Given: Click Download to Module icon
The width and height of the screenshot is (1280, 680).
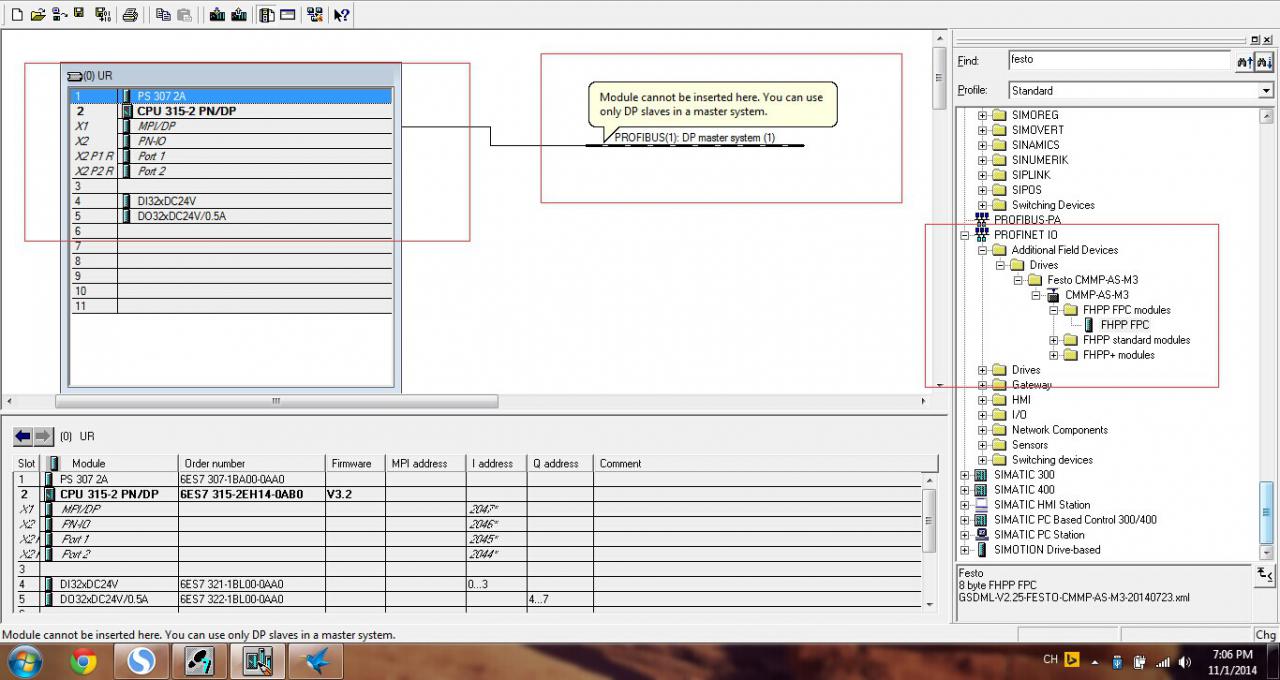Looking at the screenshot, I should point(217,15).
